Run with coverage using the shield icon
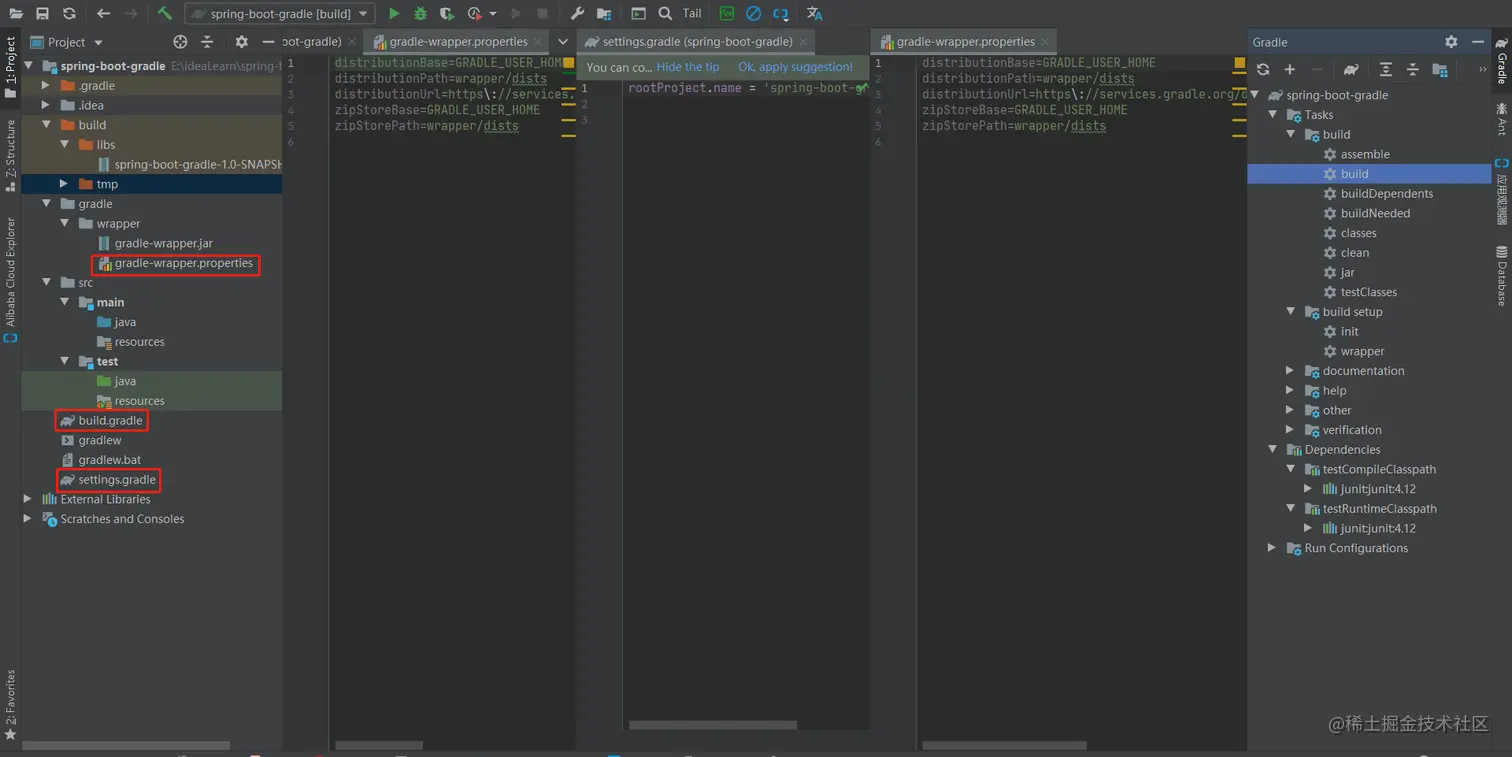The width and height of the screenshot is (1512, 757). coord(447,14)
